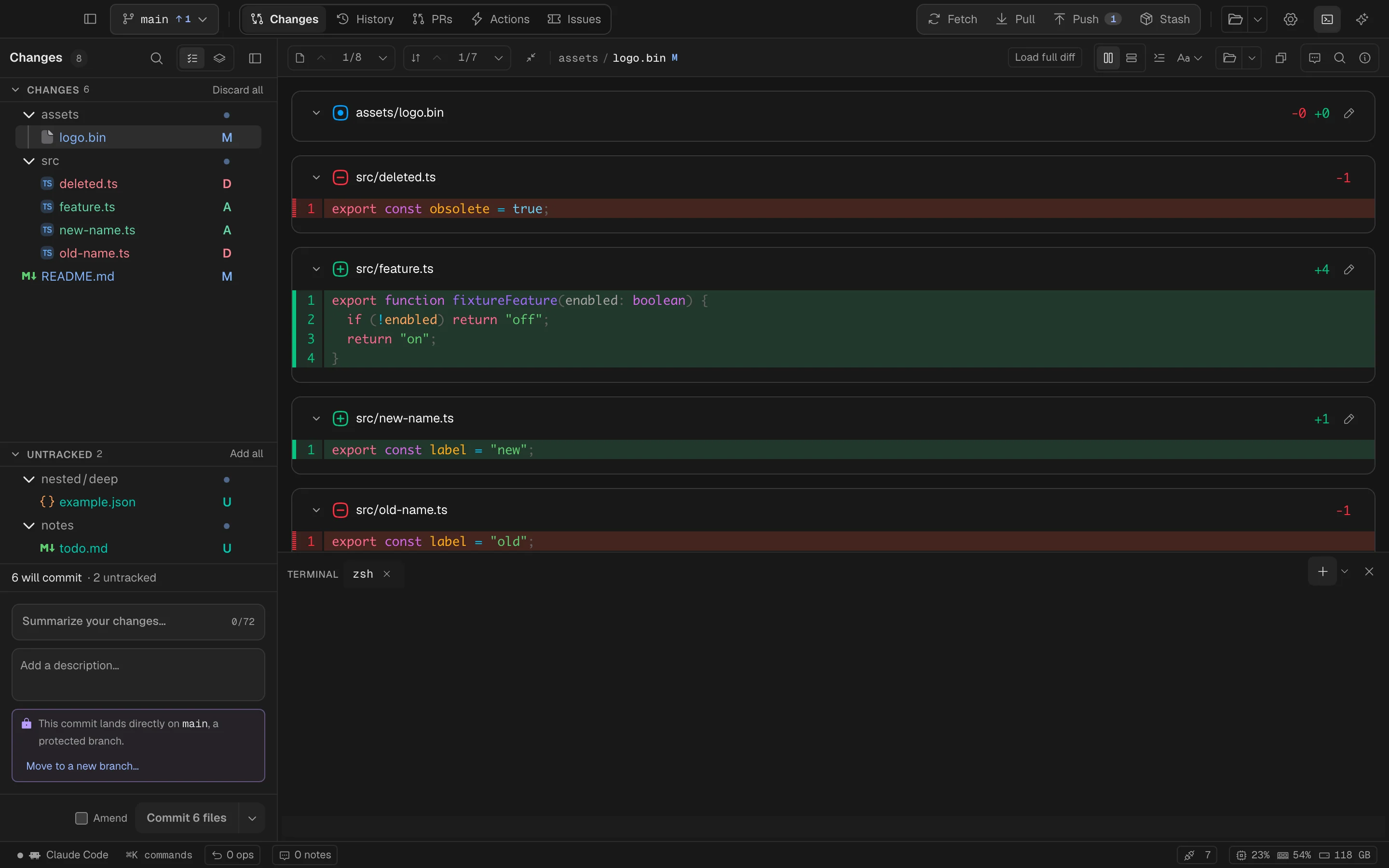Edit src/new-name.ts with pencil icon

(x=1349, y=419)
